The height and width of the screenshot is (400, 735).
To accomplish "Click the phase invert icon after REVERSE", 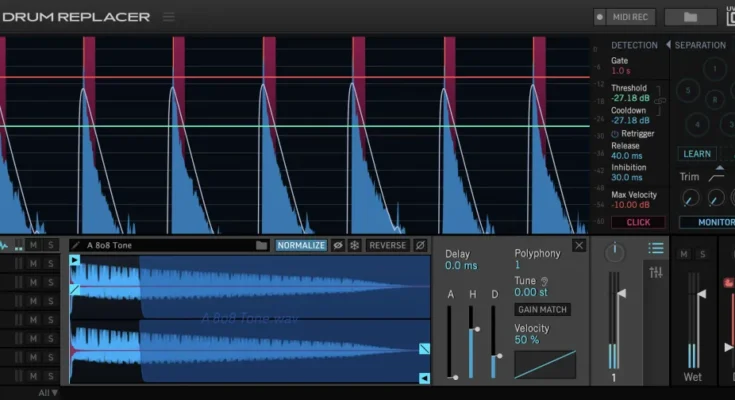I will 420,245.
